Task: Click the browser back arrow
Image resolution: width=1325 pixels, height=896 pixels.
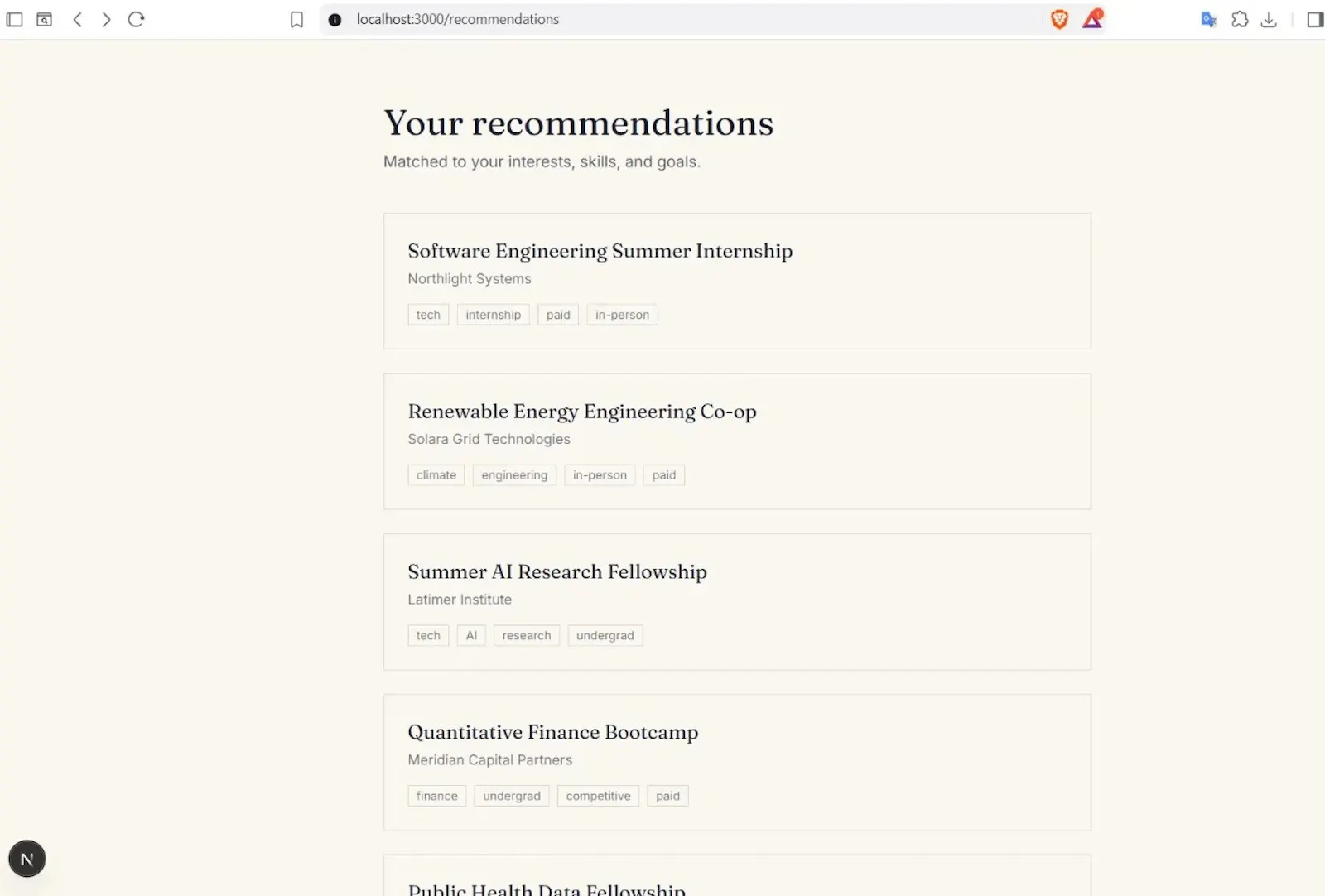Action: [x=77, y=19]
